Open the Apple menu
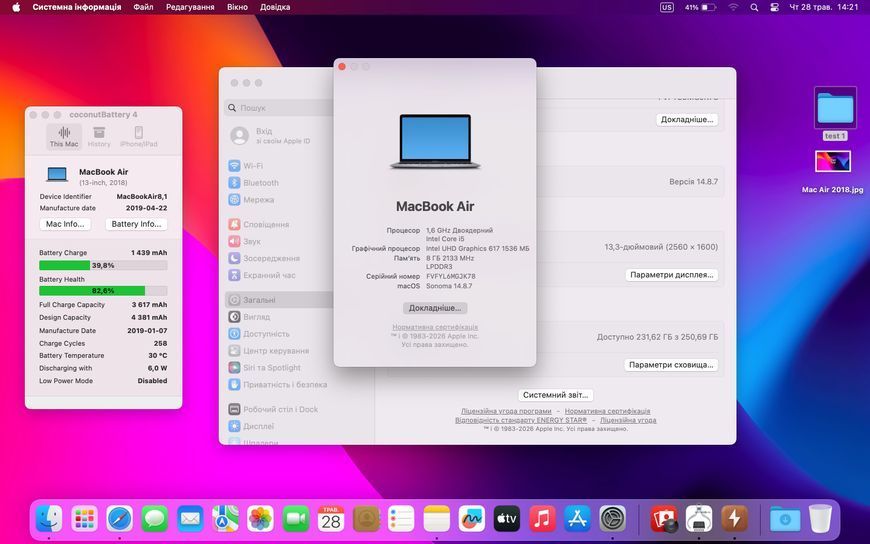Image resolution: width=870 pixels, height=544 pixels. [x=16, y=7]
